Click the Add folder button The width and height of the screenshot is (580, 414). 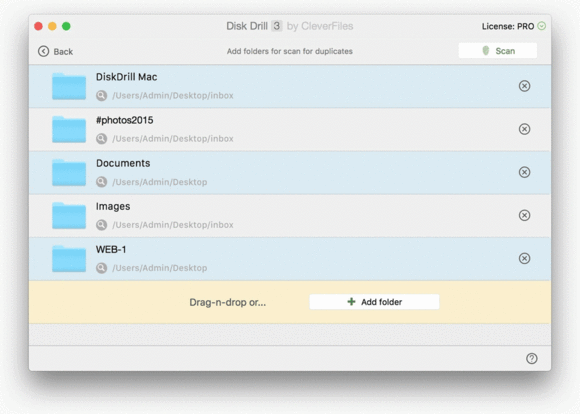374,302
